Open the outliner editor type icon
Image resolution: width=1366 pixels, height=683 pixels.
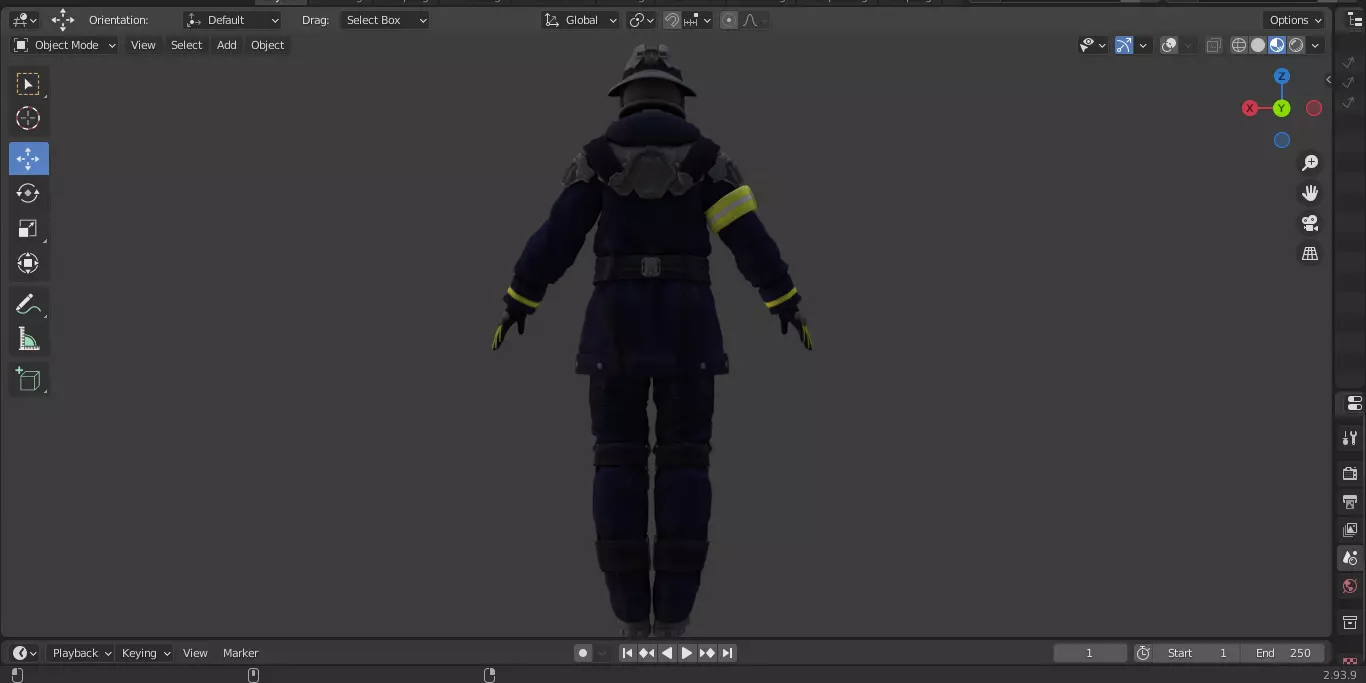(x=1354, y=20)
